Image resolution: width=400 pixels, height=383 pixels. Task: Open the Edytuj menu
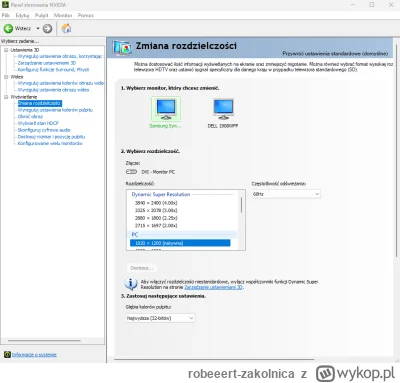(x=22, y=15)
